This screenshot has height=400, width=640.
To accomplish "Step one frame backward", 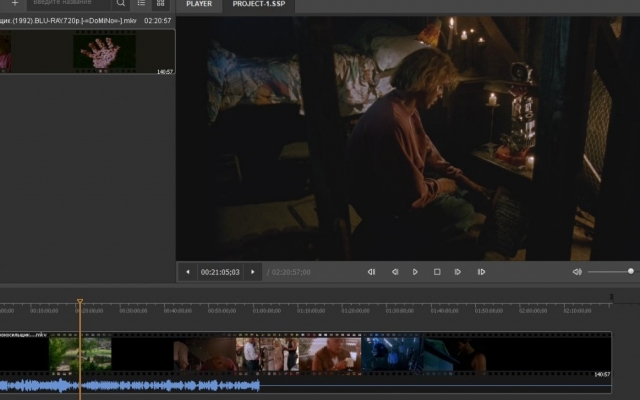I will coord(395,272).
